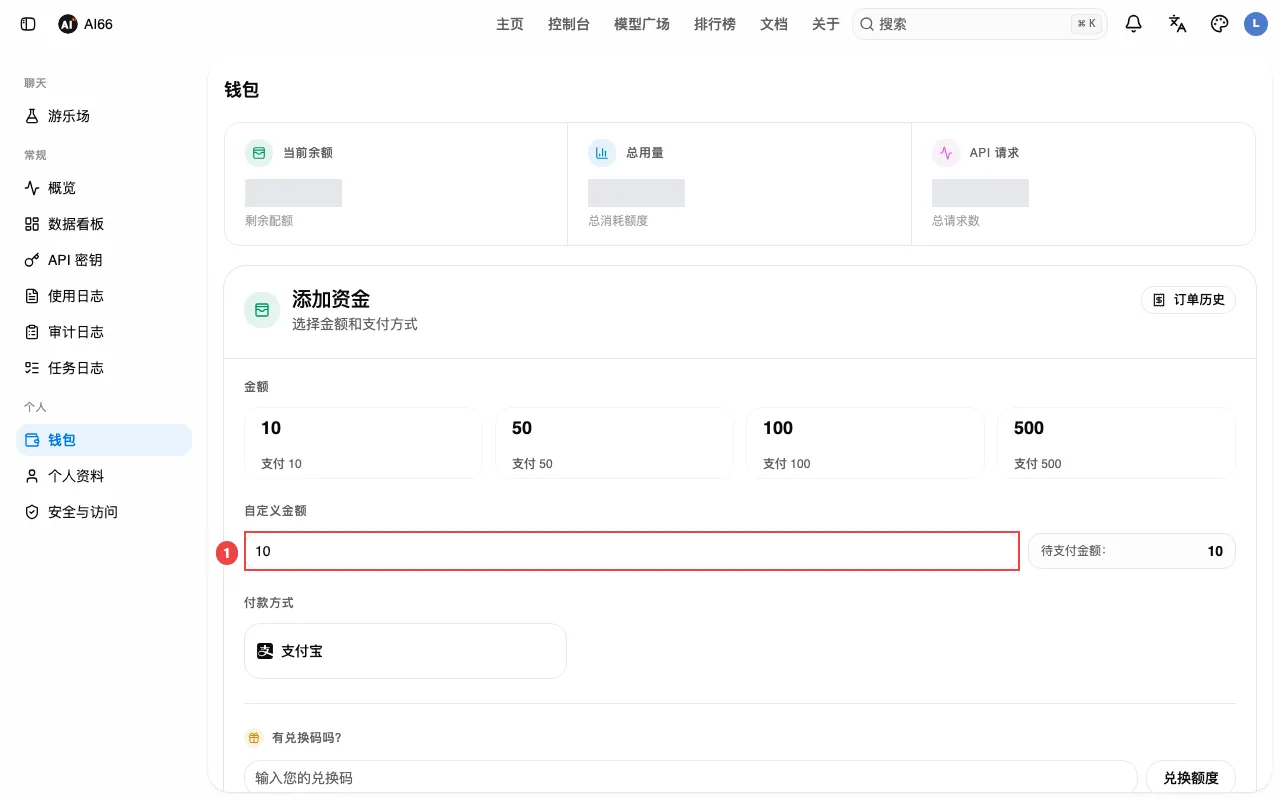Click the 待支付金额 value 10

click(1215, 551)
